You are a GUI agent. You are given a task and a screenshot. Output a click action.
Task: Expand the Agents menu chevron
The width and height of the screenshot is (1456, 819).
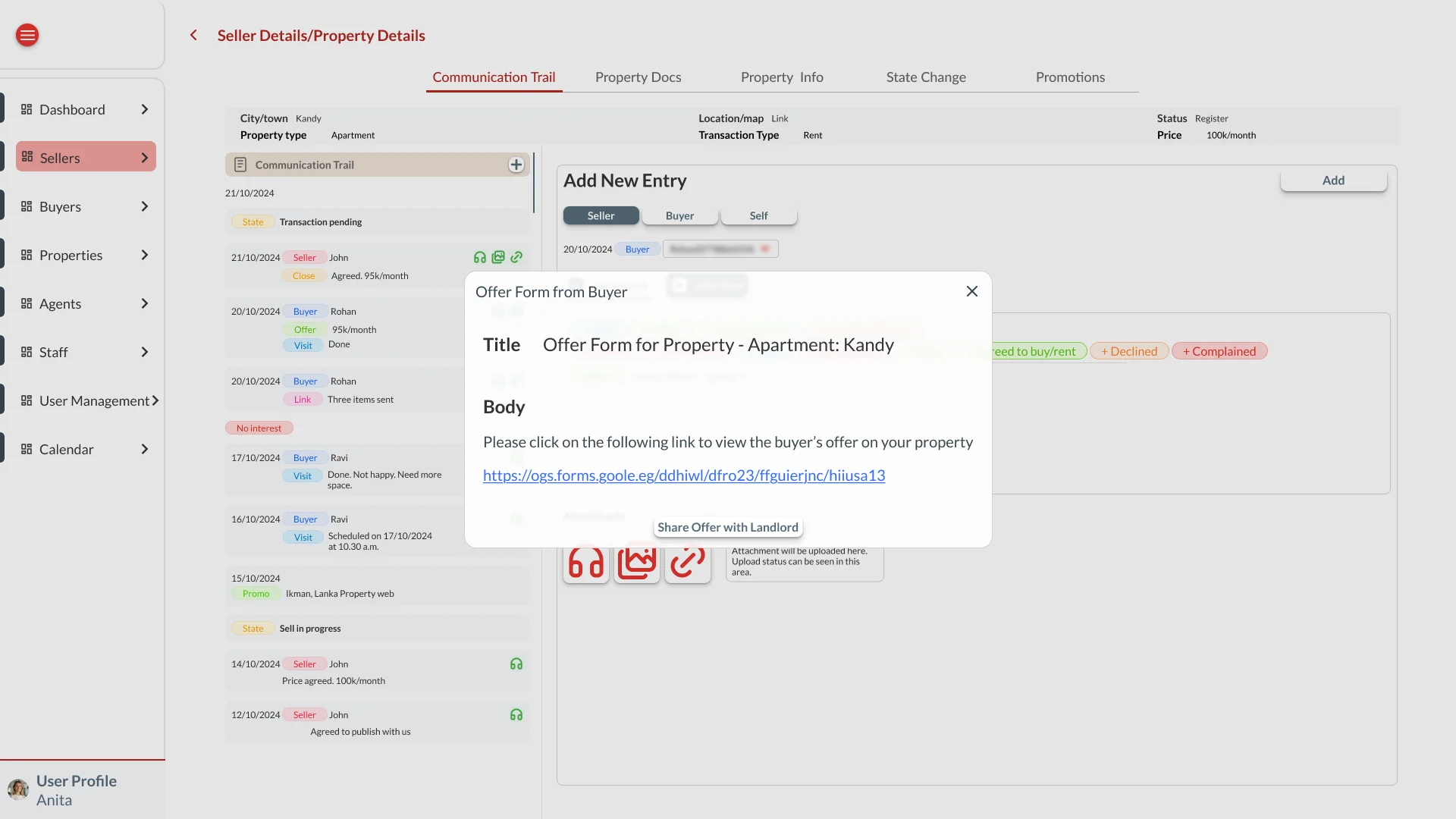(145, 303)
